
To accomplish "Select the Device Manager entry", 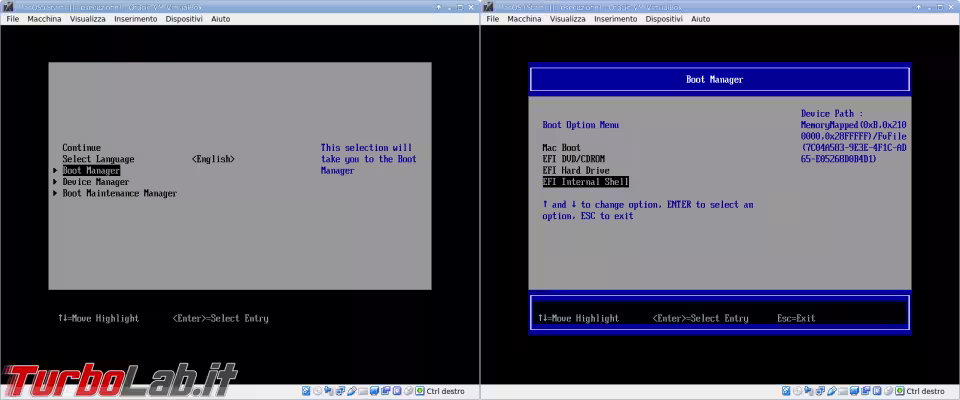I will [x=96, y=182].
